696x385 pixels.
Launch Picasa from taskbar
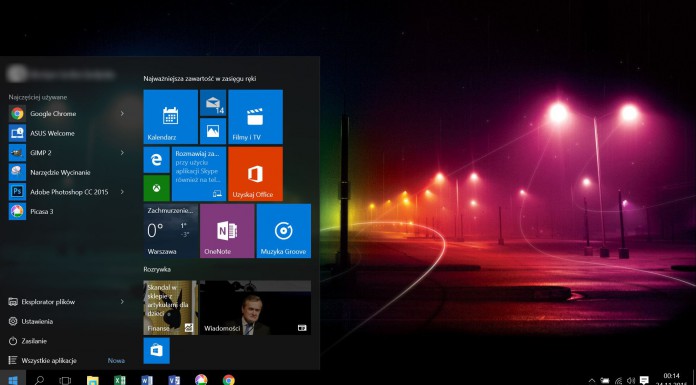click(201, 380)
